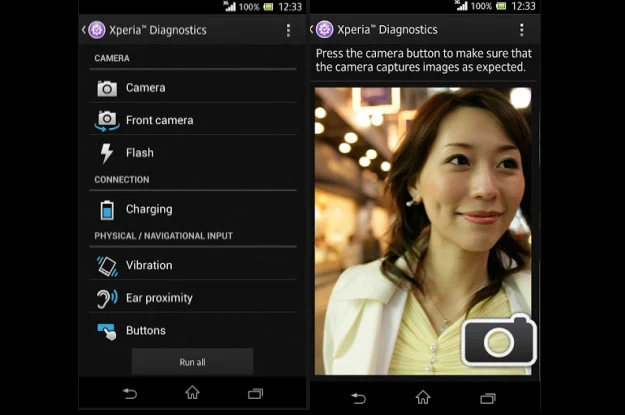The image size is (625, 415).
Task: Tap the 12:33 clock in right status bar
Action: click(523, 6)
